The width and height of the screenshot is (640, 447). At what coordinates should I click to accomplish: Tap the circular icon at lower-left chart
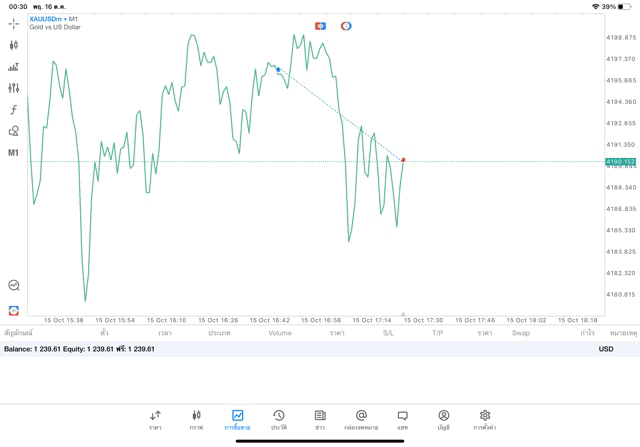pos(14,285)
